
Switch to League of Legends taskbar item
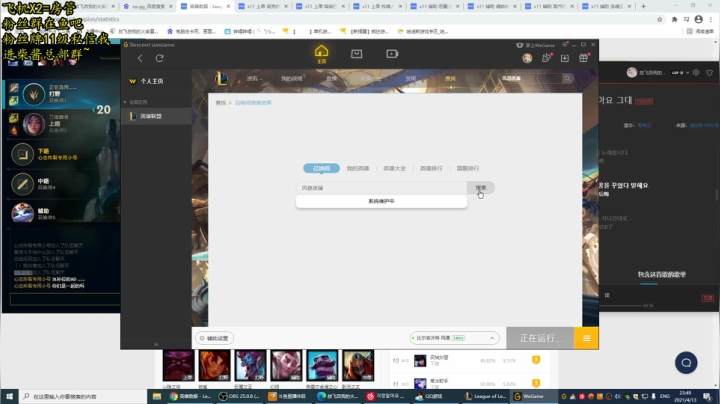[x=485, y=396]
